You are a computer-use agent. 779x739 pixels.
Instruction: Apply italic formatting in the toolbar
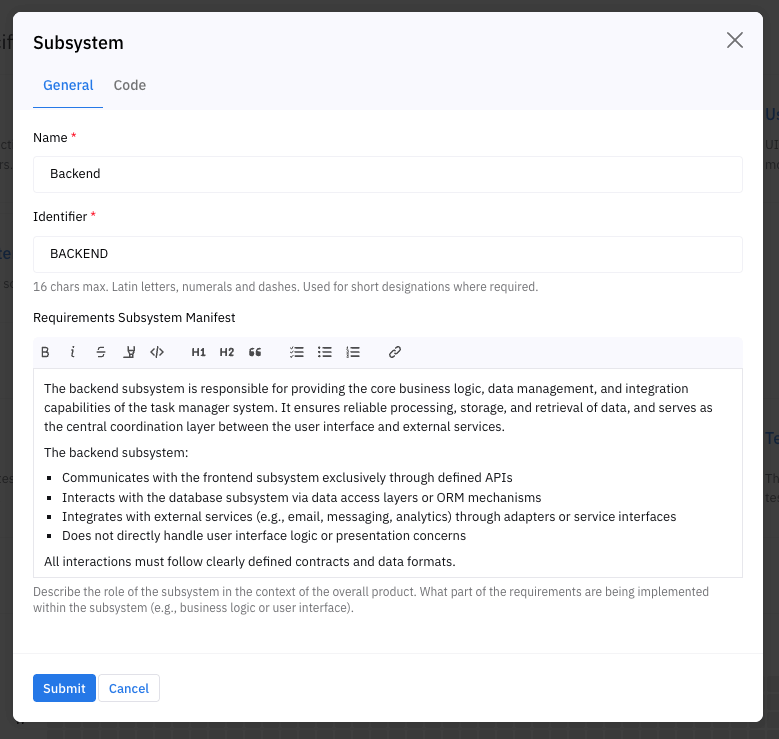tap(73, 352)
